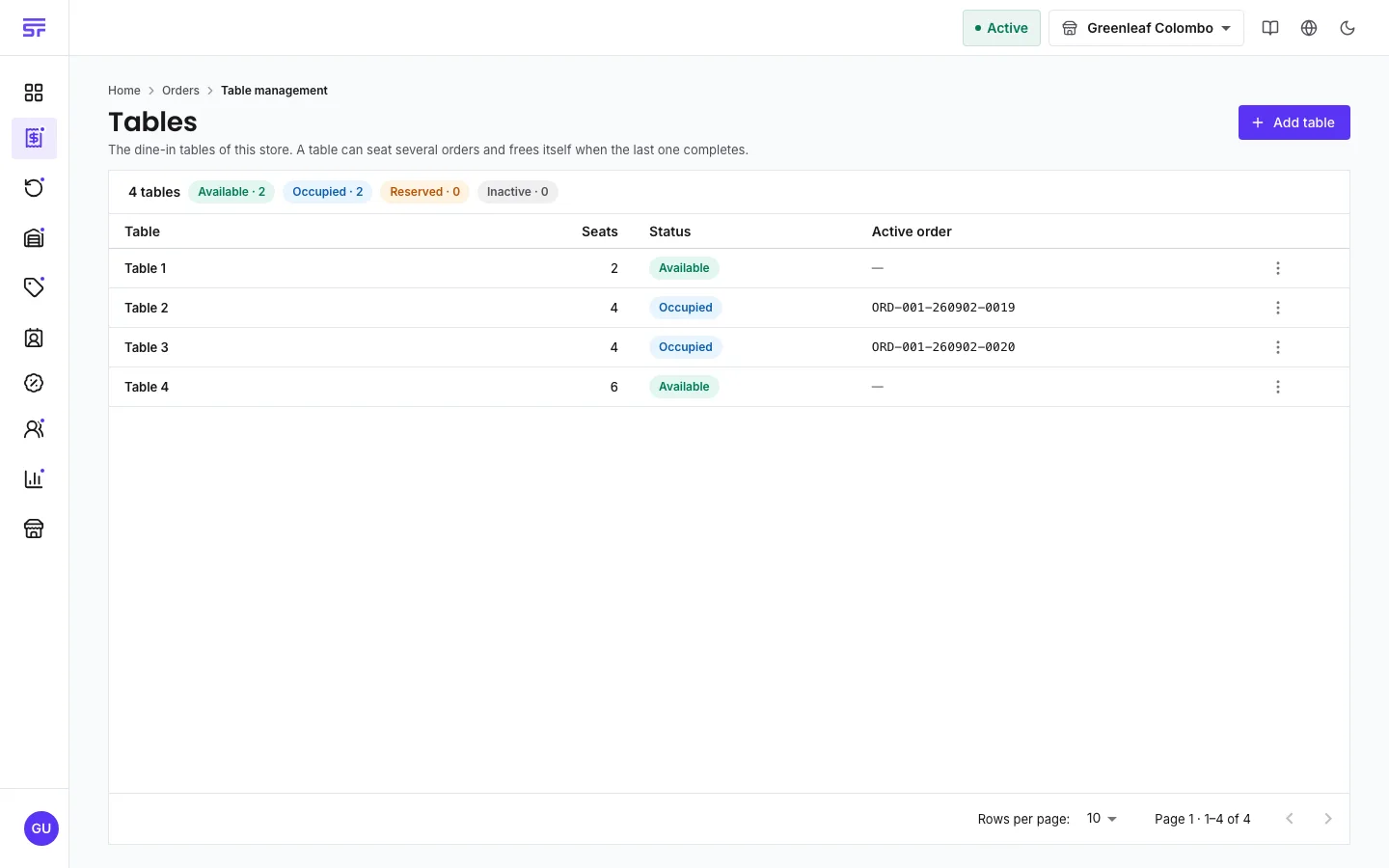Open the discount percent badge sidebar icon
The image size is (1389, 868).
34,383
